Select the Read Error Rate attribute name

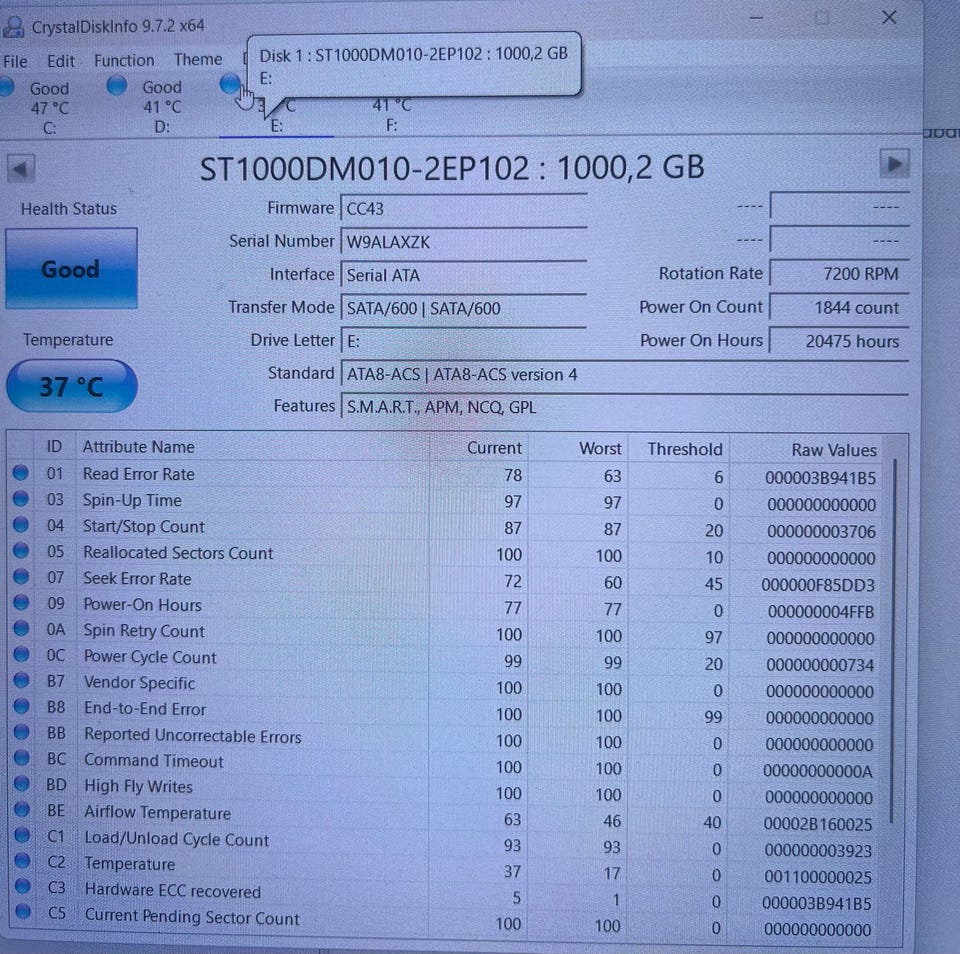(138, 474)
